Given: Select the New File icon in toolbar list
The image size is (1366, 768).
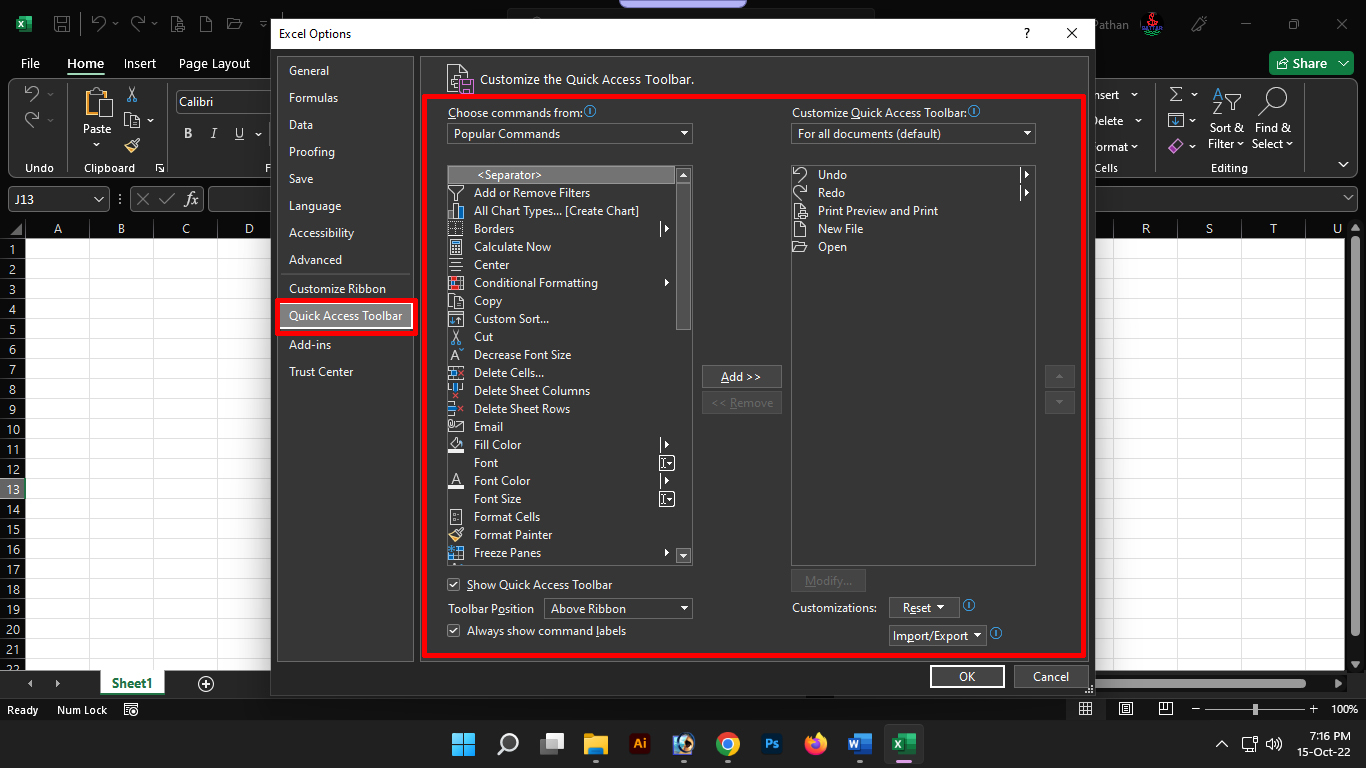Looking at the screenshot, I should [x=800, y=229].
